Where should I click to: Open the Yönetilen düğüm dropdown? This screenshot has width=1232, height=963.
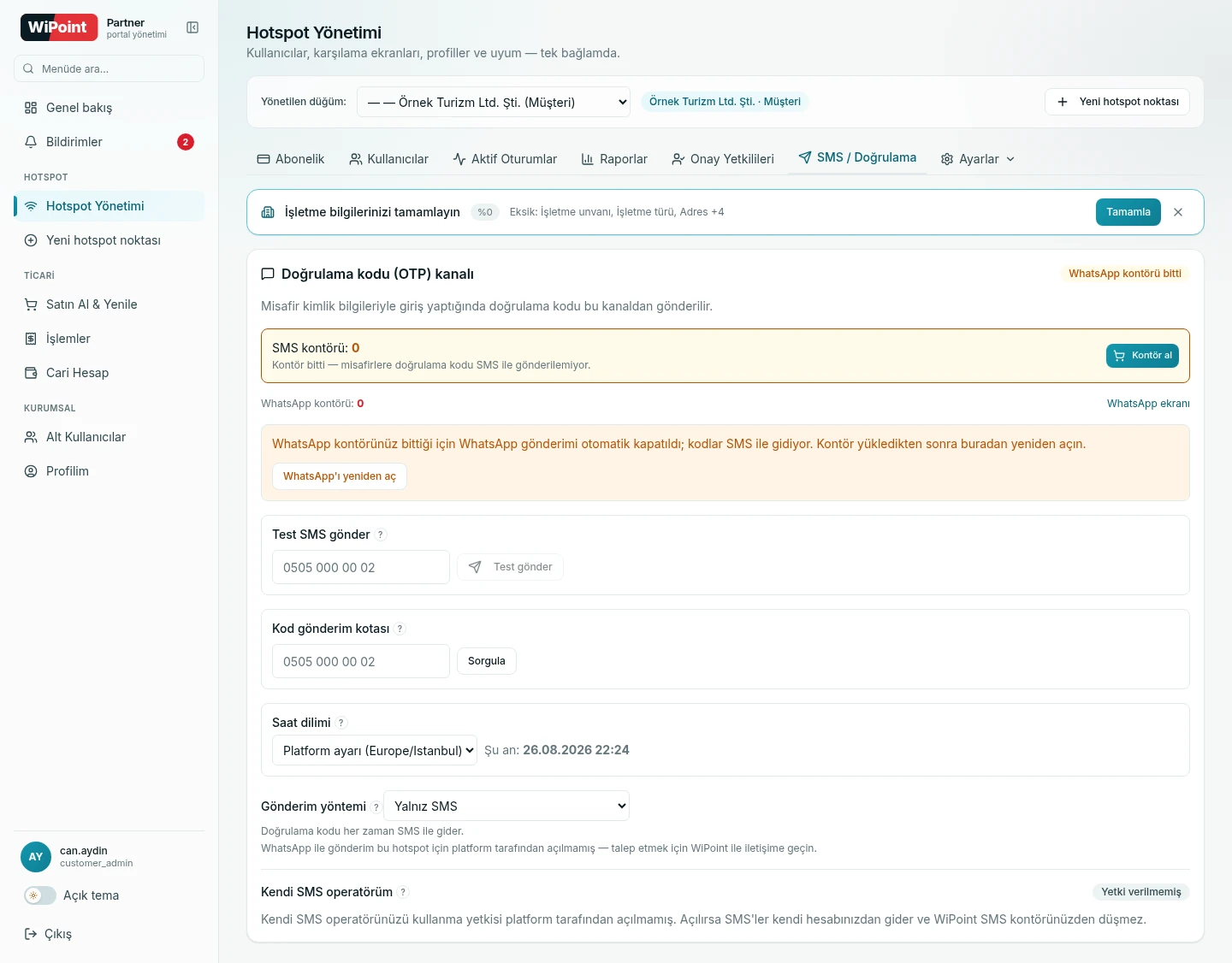494,102
